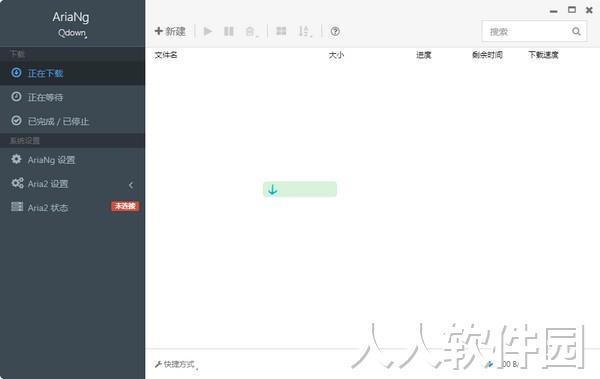600x379 pixels.
Task: Open the Qdown server dropdown
Action: click(x=72, y=33)
